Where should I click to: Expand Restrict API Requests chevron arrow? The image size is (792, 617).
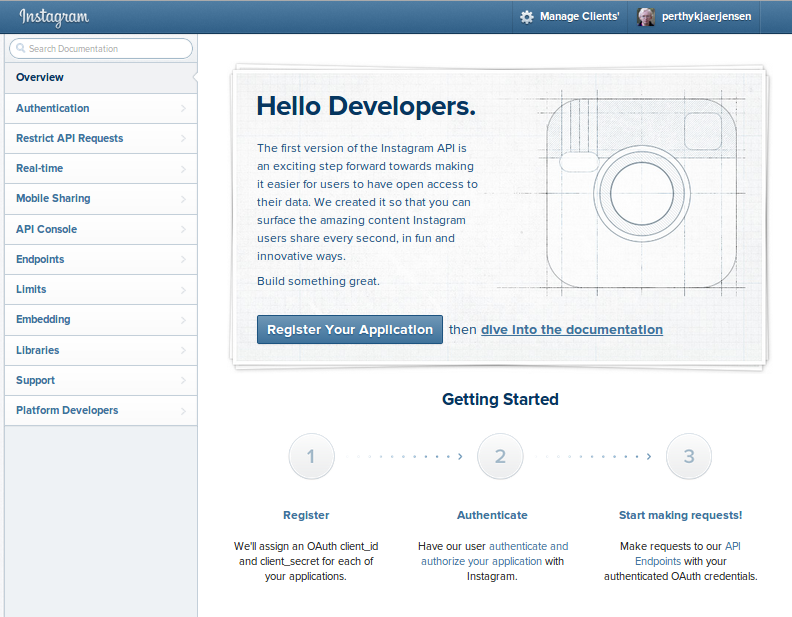[183, 138]
